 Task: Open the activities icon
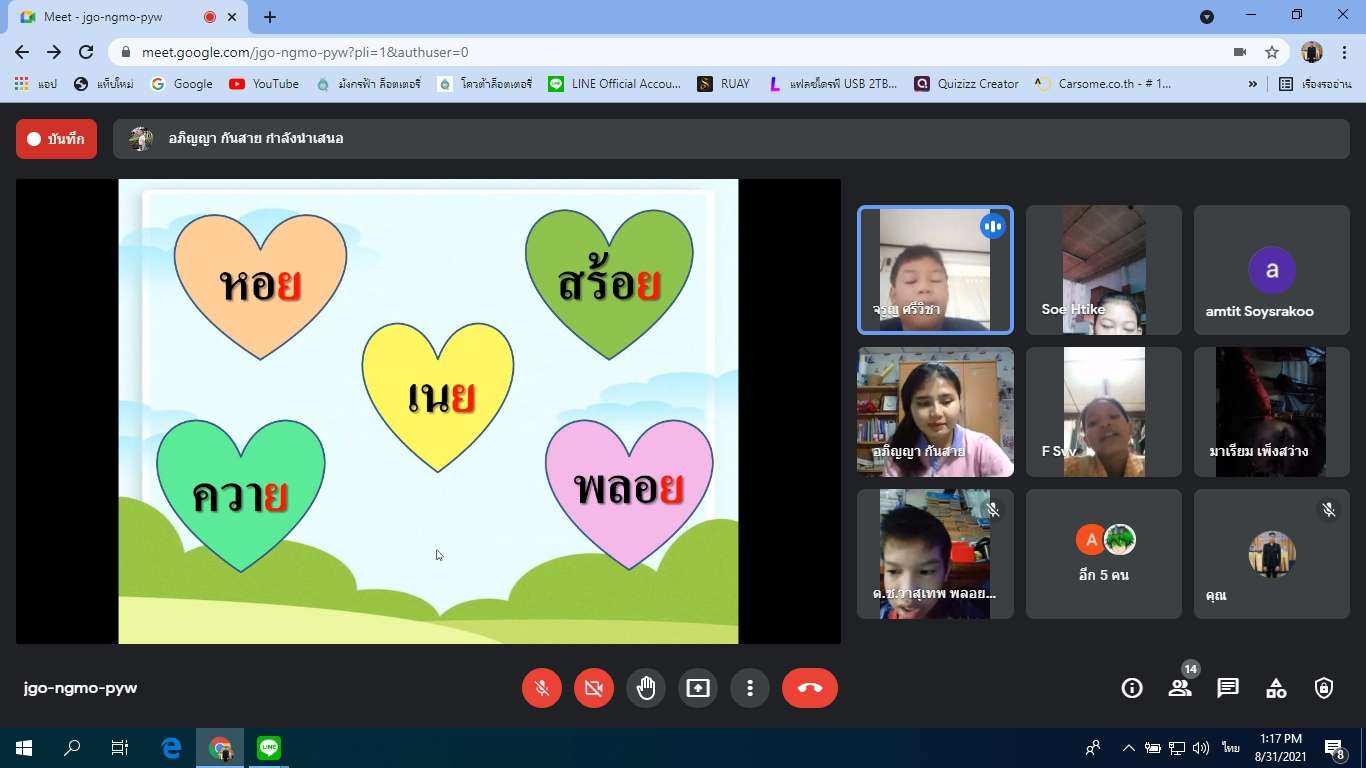click(1276, 688)
